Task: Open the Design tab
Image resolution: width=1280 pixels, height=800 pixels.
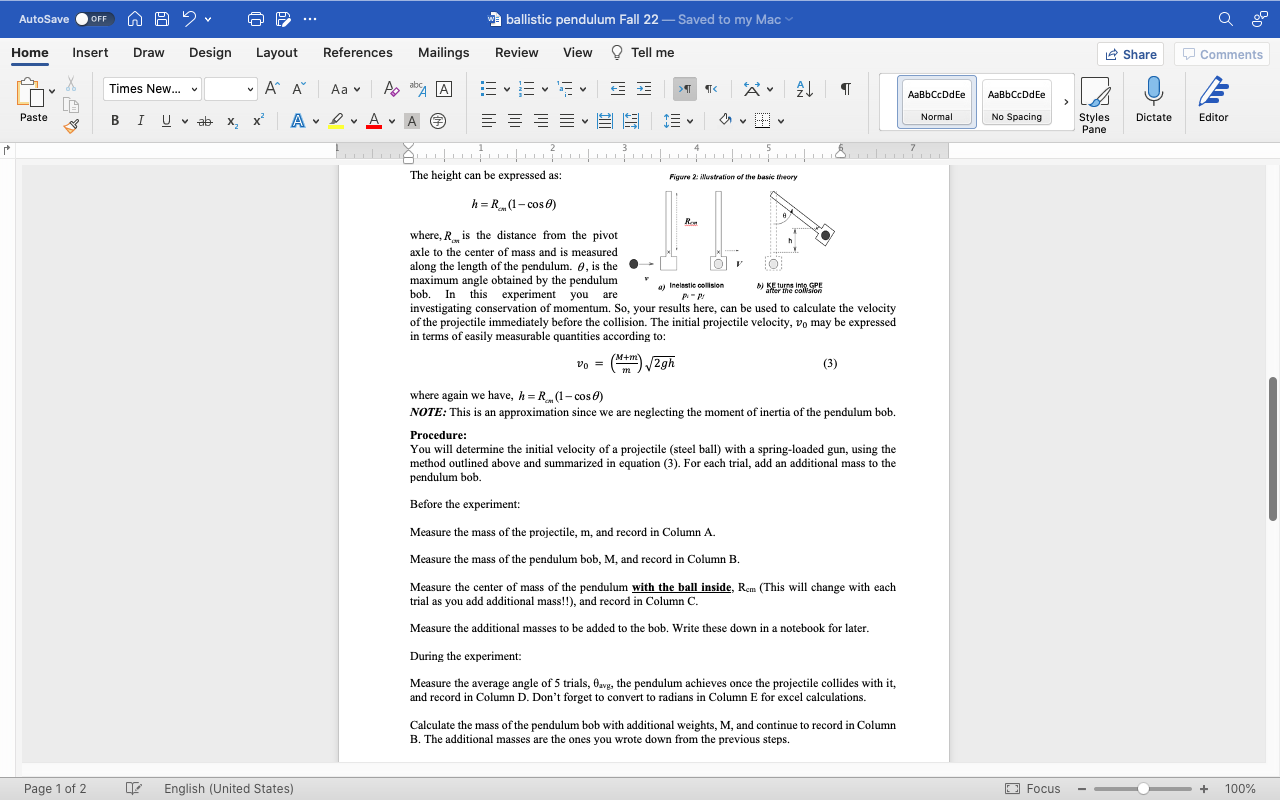Action: click(x=210, y=52)
